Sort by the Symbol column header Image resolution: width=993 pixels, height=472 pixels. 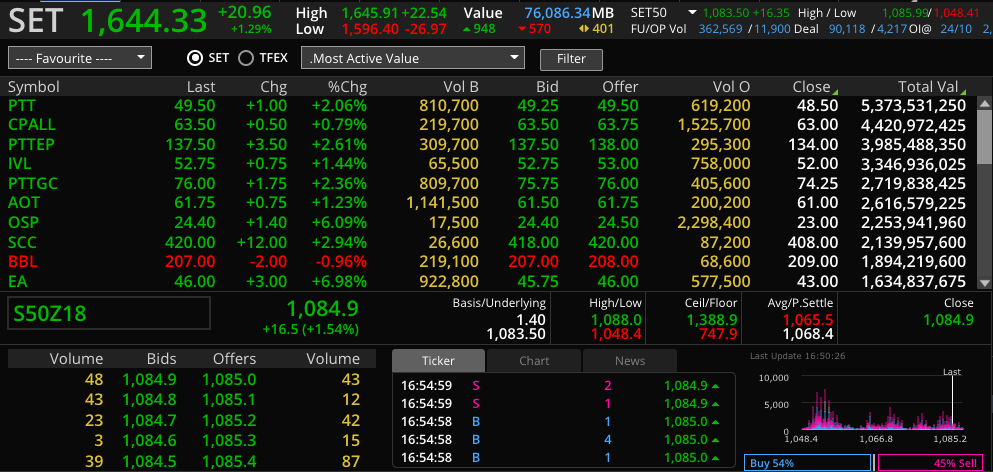tap(34, 87)
